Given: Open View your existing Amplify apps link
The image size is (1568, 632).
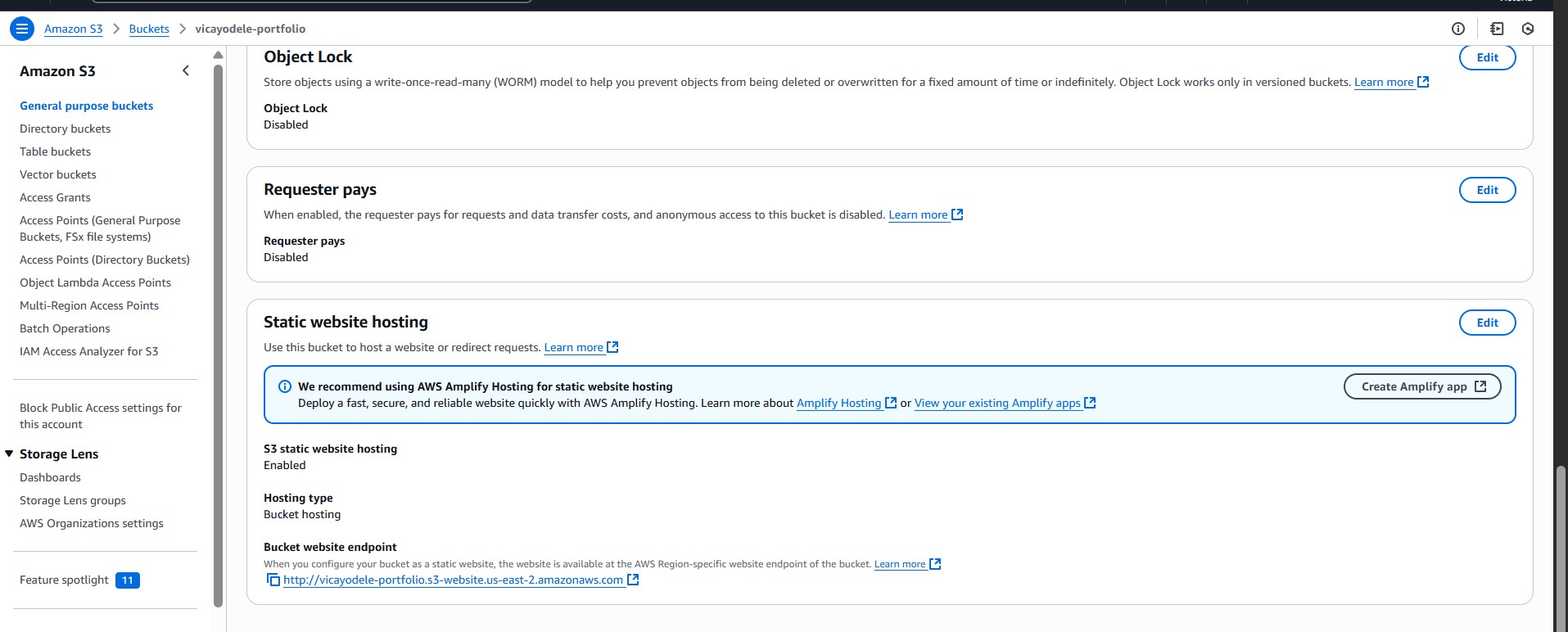Looking at the screenshot, I should click(x=997, y=403).
